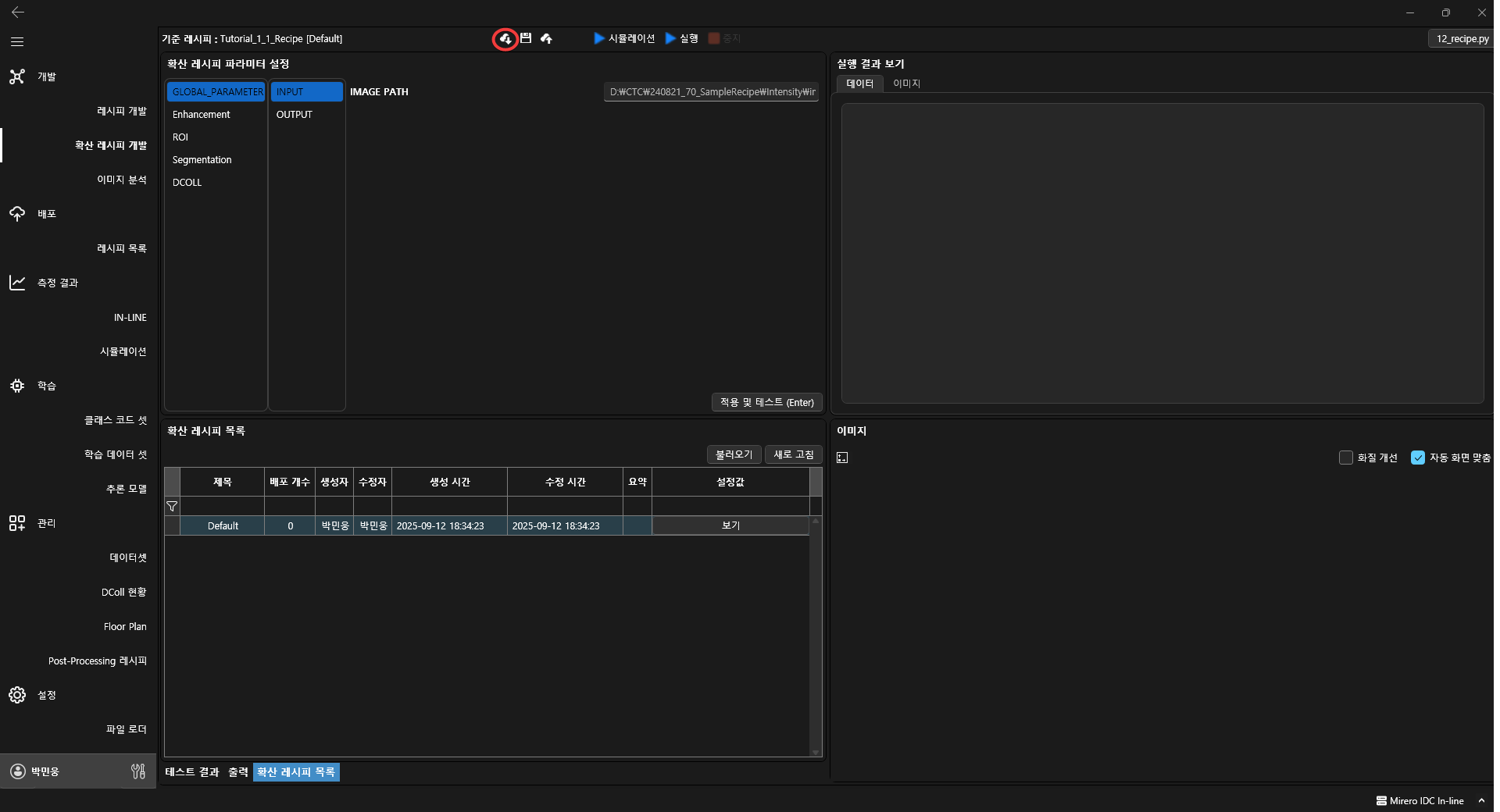1500x812 pixels.
Task: Uncheck the 자동 화면 맞춤 checkbox
Action: click(1417, 458)
